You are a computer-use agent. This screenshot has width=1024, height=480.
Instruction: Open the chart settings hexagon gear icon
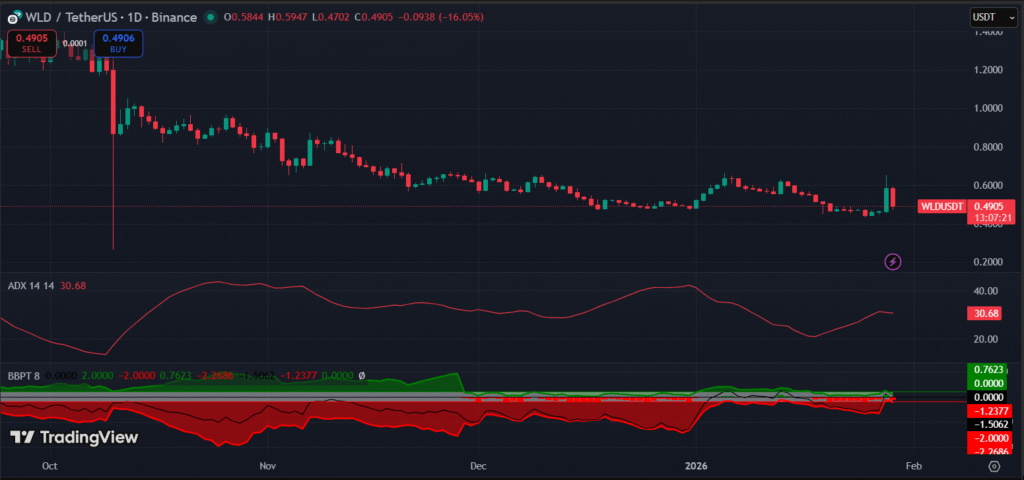(x=994, y=466)
